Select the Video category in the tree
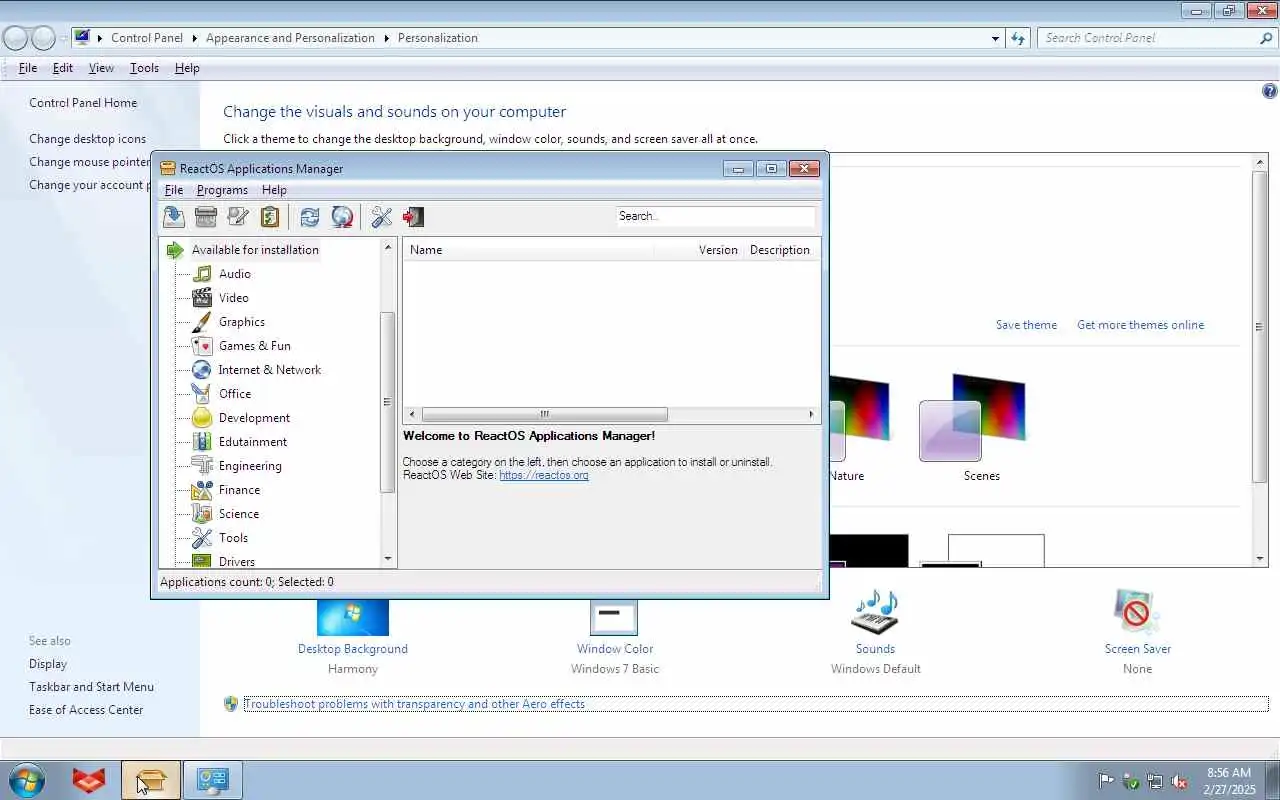1280x800 pixels. [x=234, y=298]
